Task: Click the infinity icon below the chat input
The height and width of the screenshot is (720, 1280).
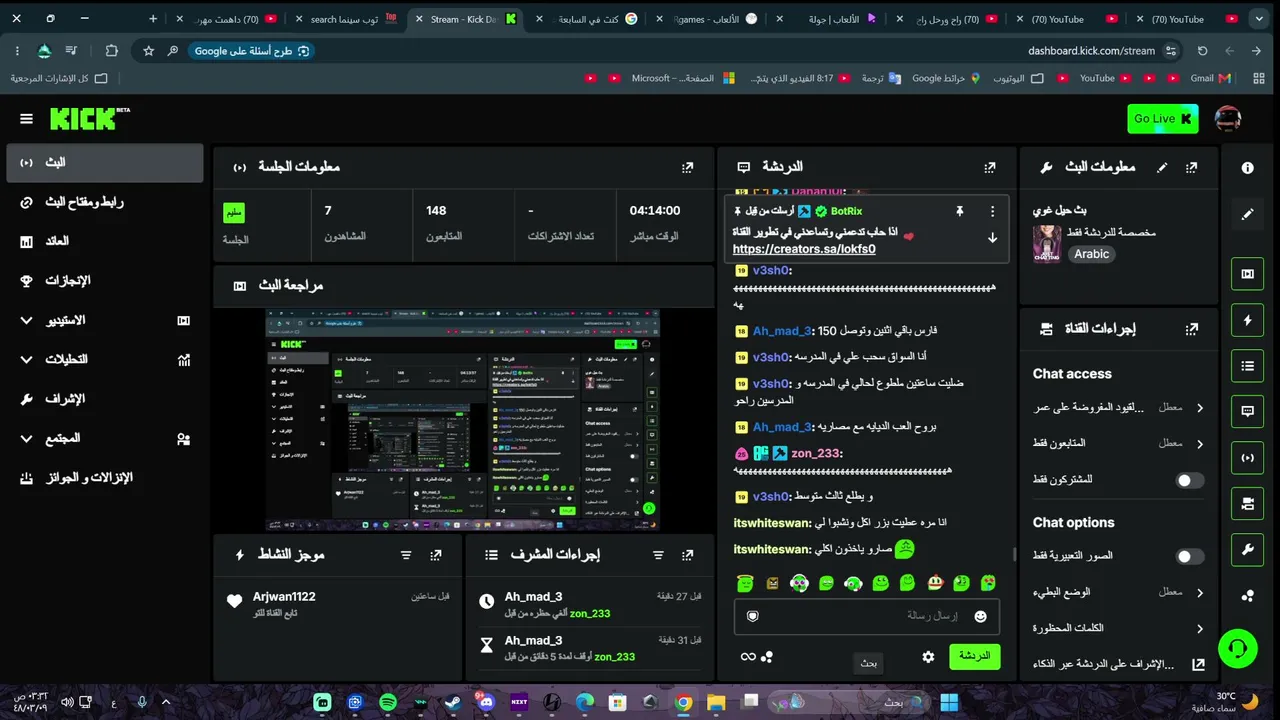Action: tap(747, 657)
